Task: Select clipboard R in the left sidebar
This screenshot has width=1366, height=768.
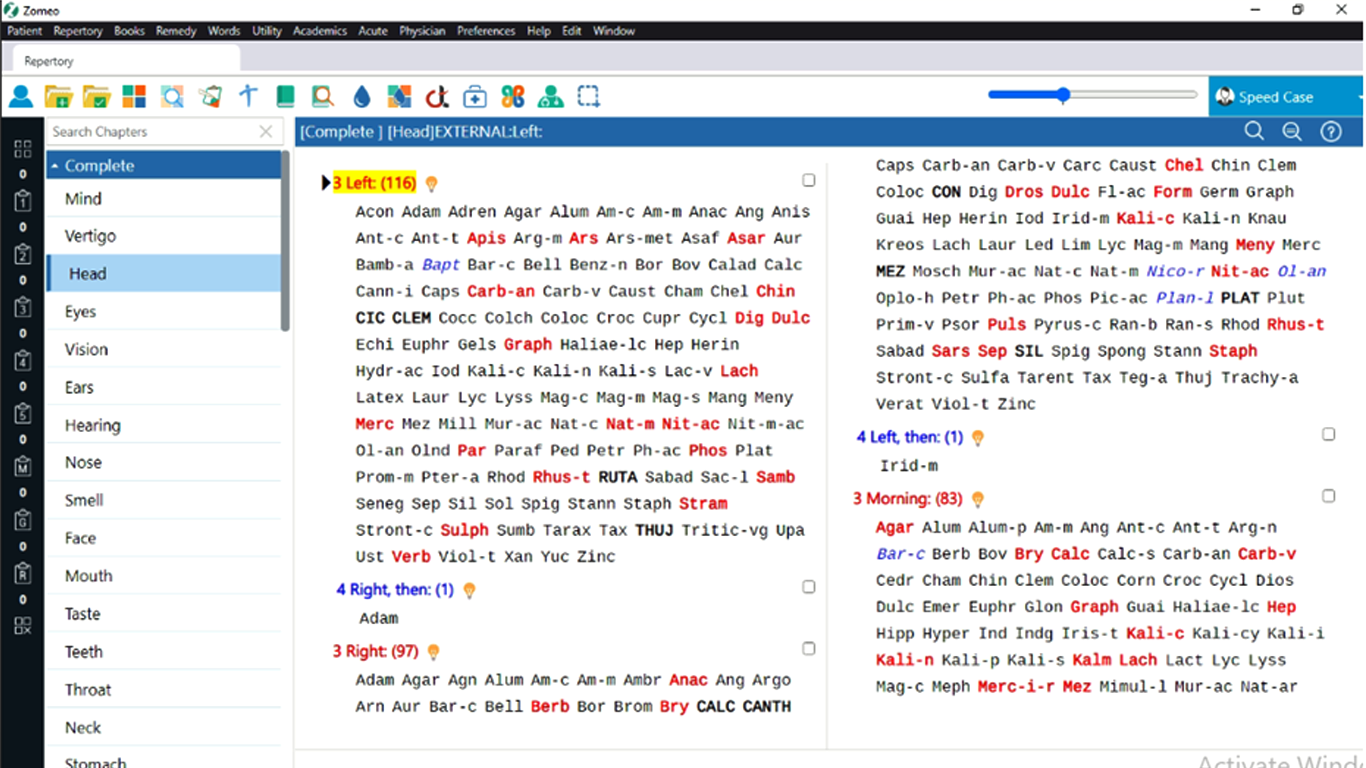Action: pos(22,574)
